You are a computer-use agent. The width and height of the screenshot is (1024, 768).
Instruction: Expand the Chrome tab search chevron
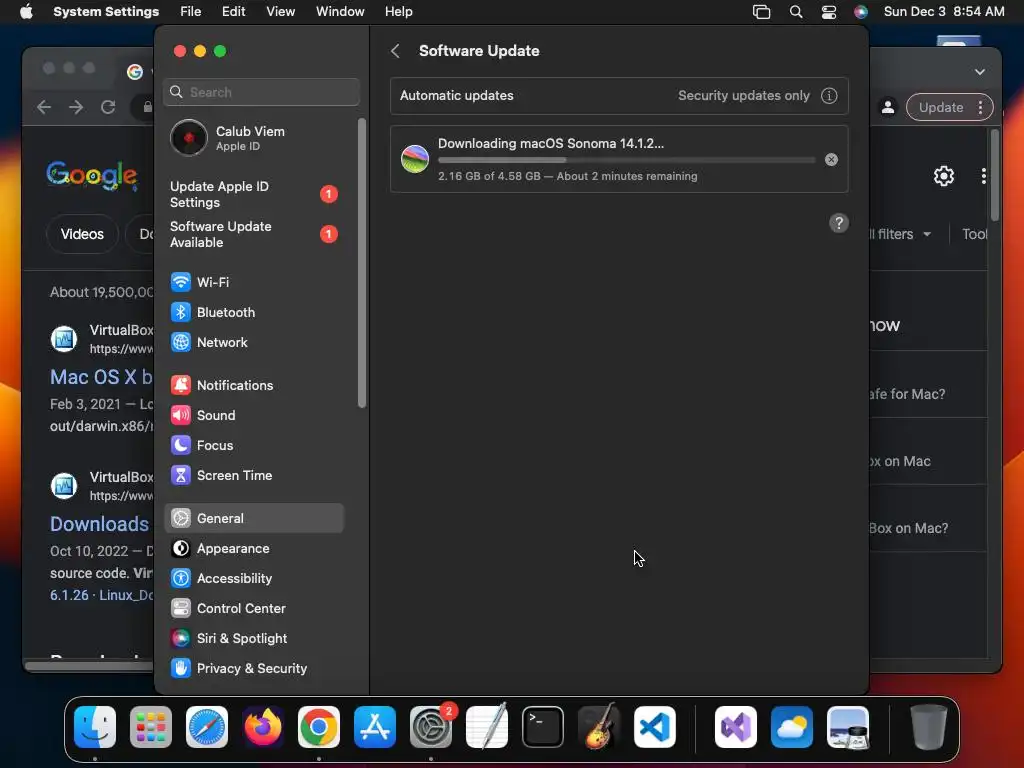point(980,72)
